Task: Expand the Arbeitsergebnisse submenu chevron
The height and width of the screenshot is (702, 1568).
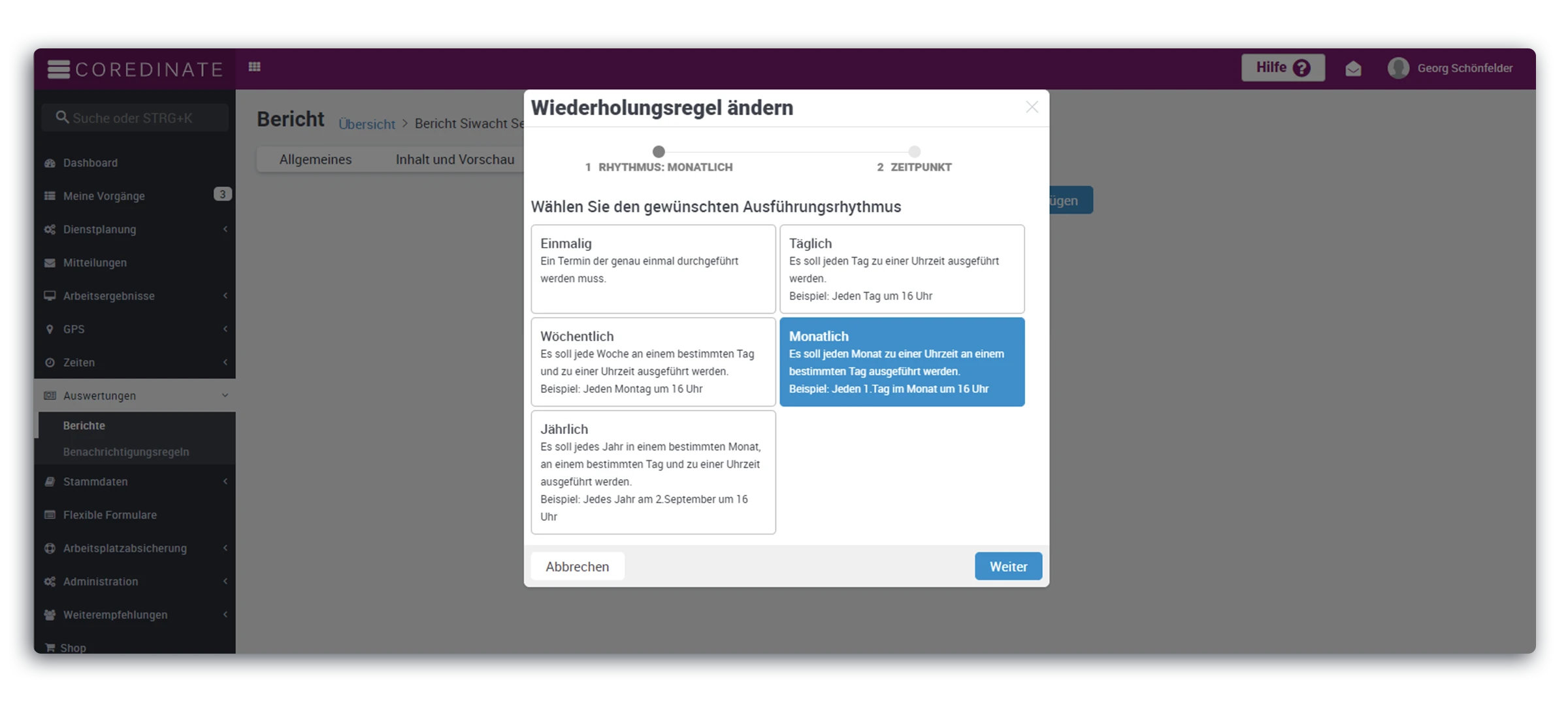Action: click(x=225, y=295)
